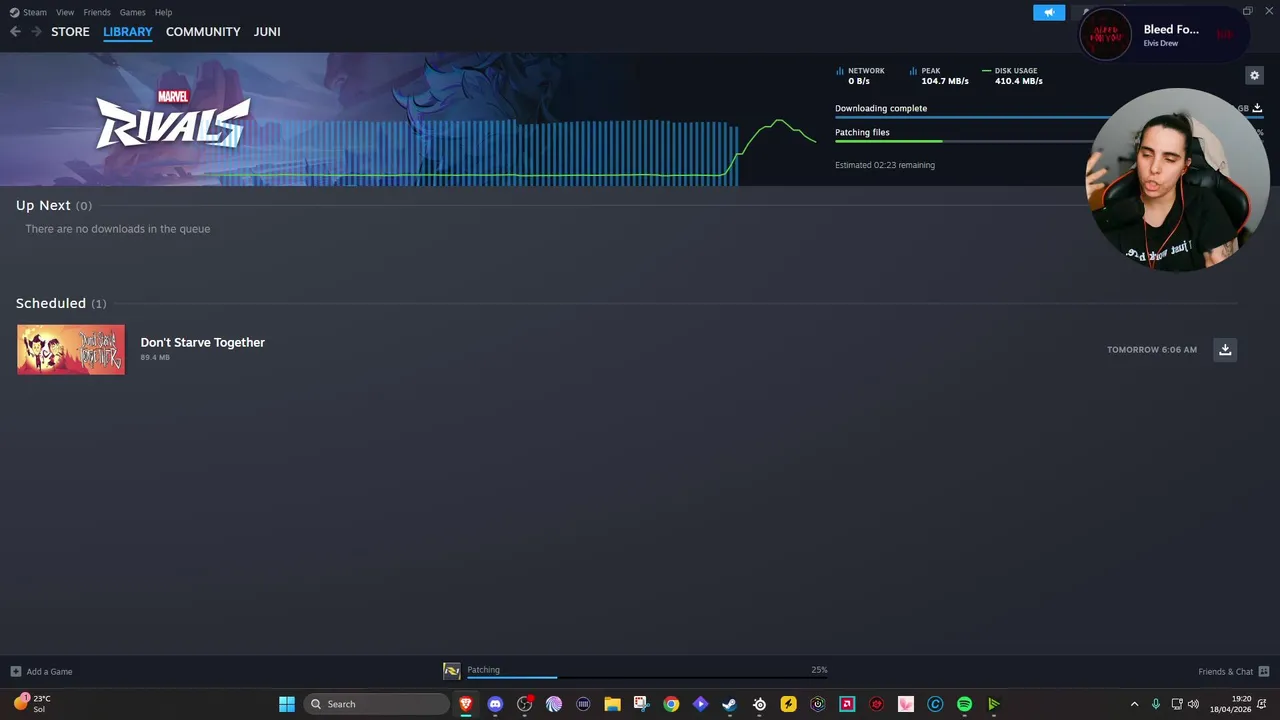Open the green arrow app on taskbar
The width and height of the screenshot is (1280, 720).
click(994, 704)
